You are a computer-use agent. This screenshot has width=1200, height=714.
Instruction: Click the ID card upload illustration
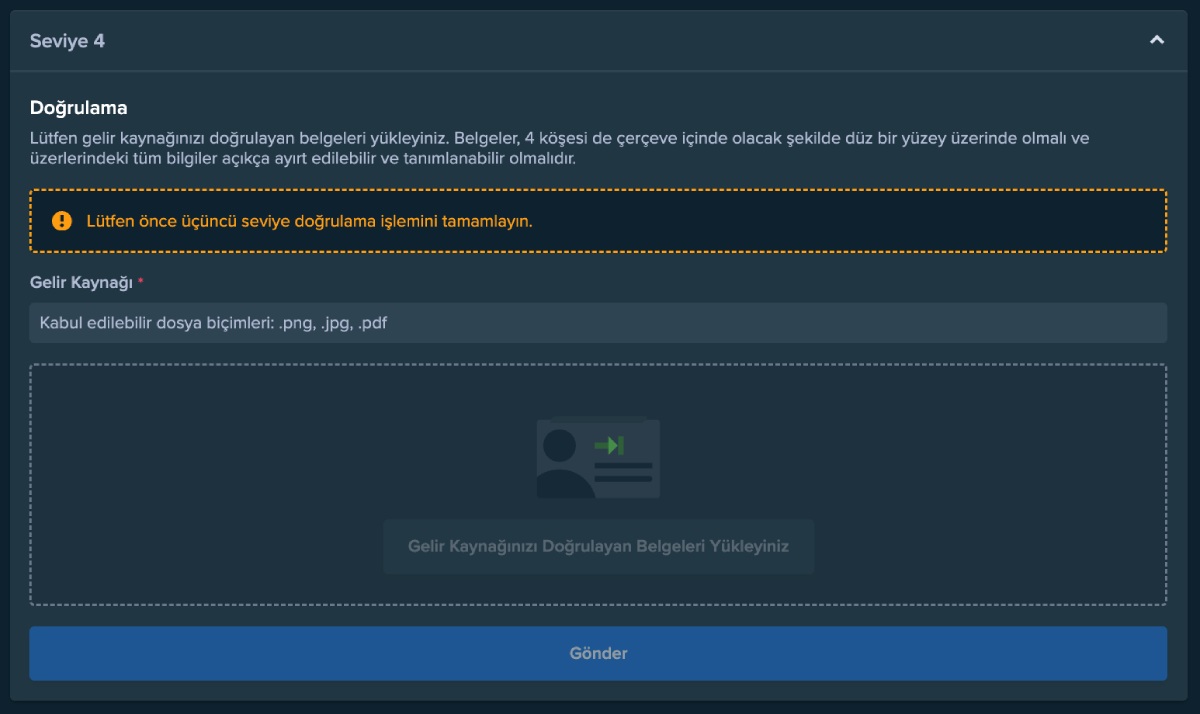pos(598,459)
